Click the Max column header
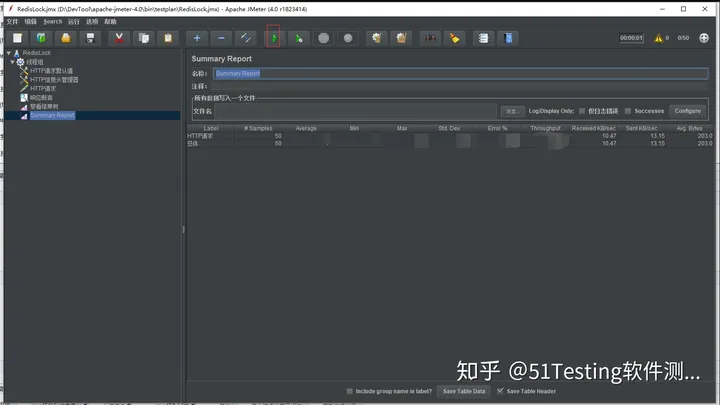This screenshot has height=405, width=720. [x=402, y=129]
